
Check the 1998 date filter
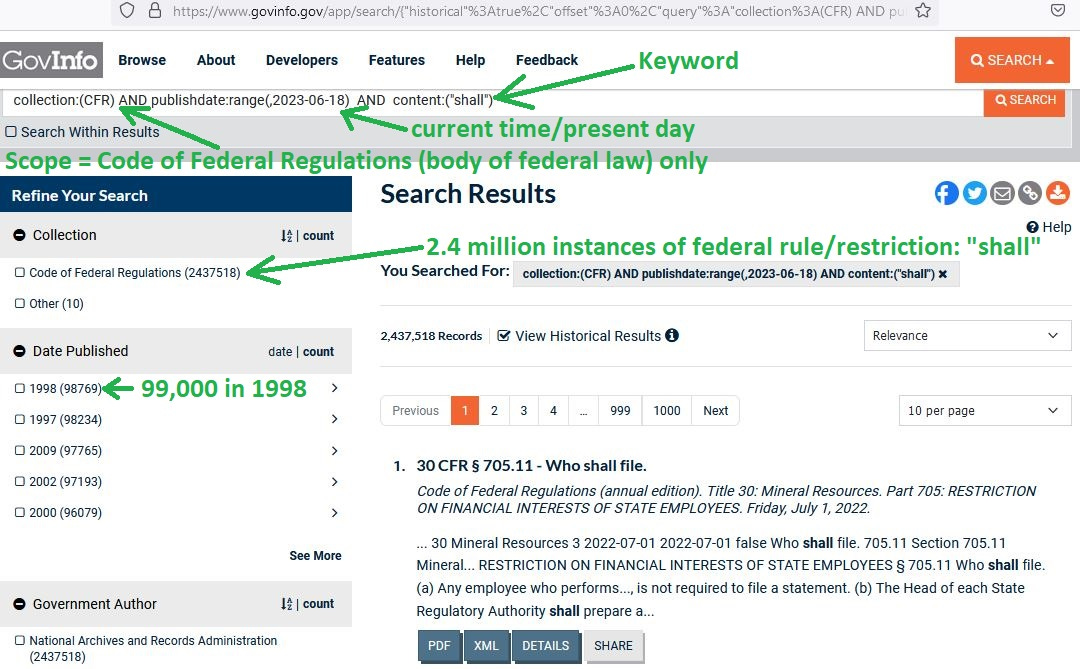click(20, 389)
